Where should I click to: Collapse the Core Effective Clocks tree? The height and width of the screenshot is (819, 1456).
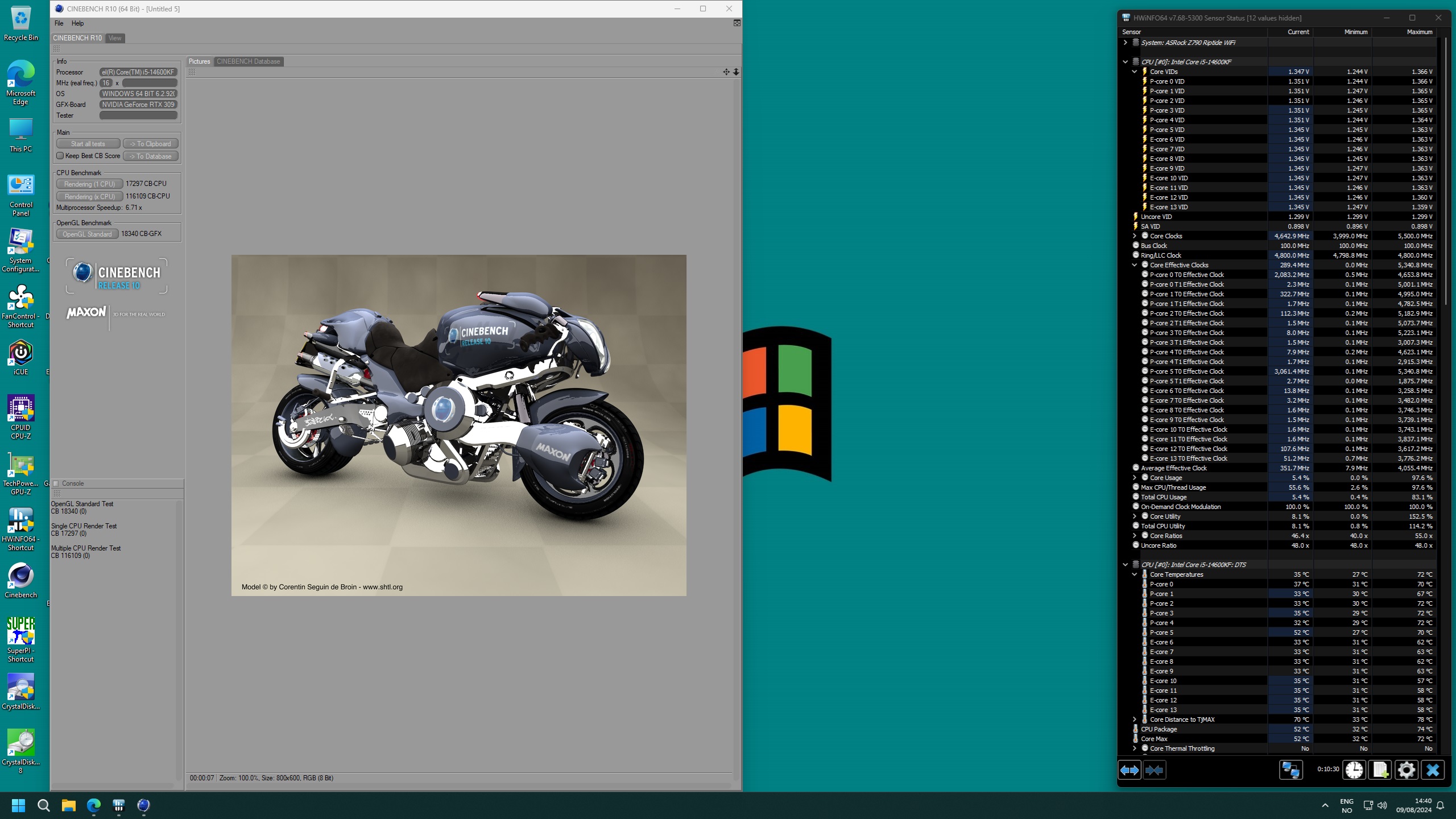(1134, 265)
